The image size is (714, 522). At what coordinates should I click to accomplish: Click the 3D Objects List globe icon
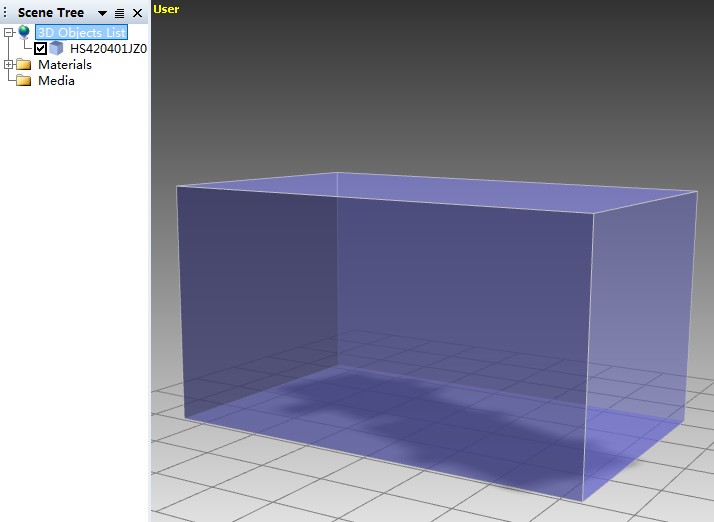point(24,32)
